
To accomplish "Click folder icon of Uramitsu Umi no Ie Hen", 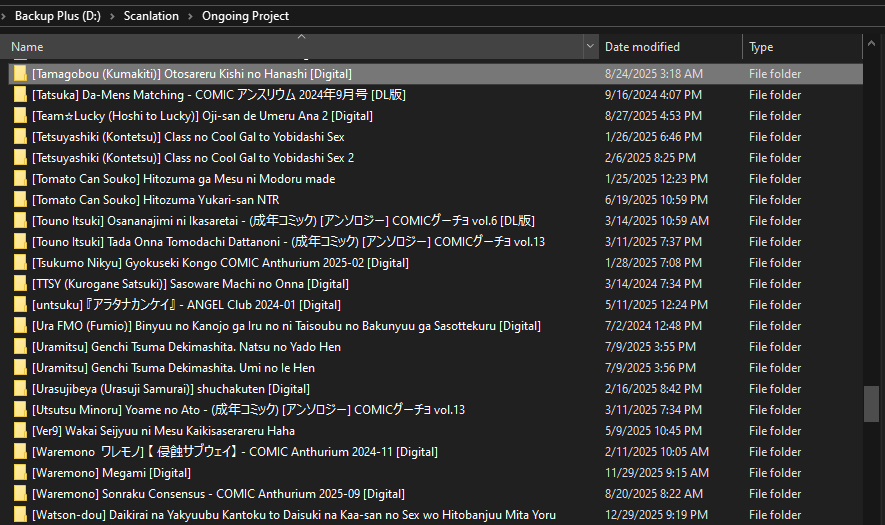I will coord(20,368).
